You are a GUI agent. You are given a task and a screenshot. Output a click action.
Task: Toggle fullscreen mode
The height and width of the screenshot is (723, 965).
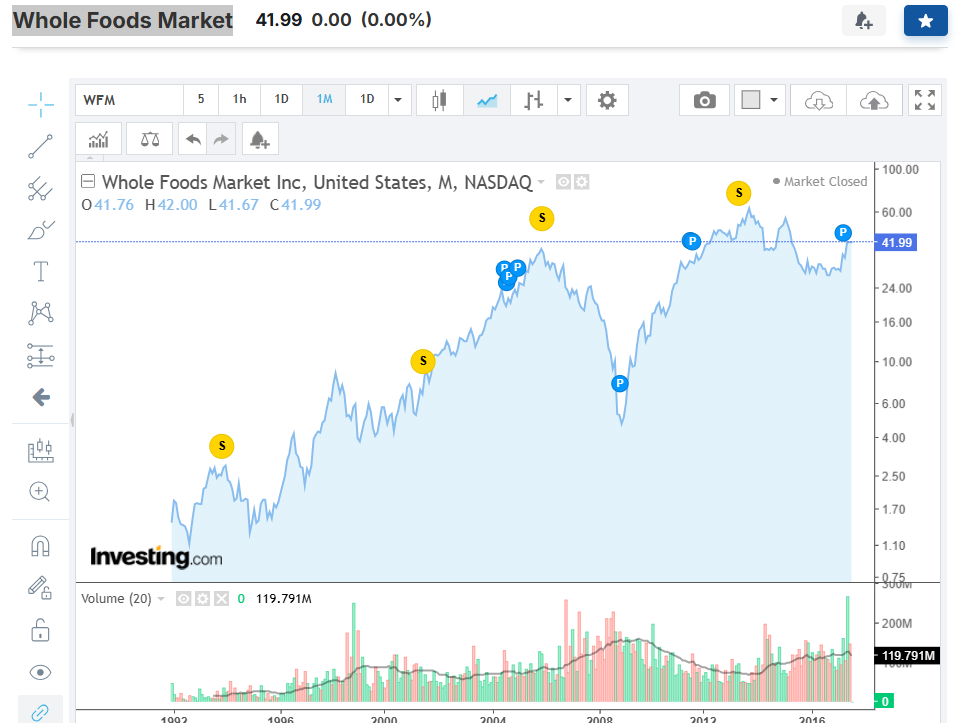pos(925,100)
